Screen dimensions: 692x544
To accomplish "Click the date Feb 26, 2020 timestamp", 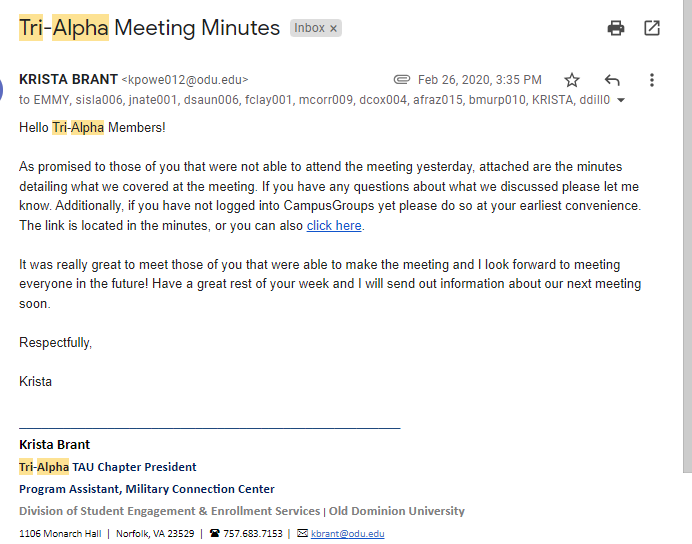I will [480, 80].
